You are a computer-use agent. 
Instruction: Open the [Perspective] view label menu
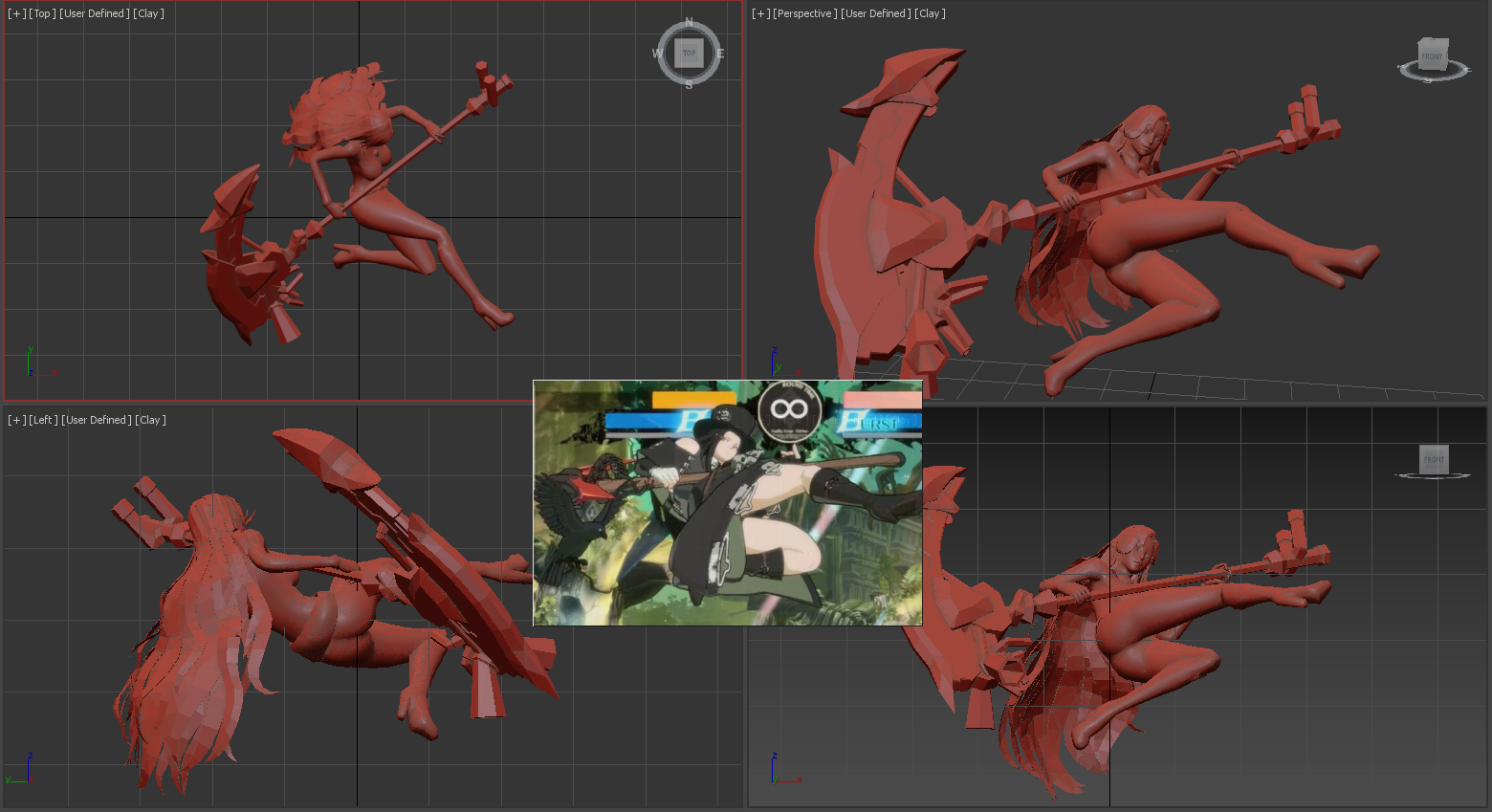click(x=805, y=13)
